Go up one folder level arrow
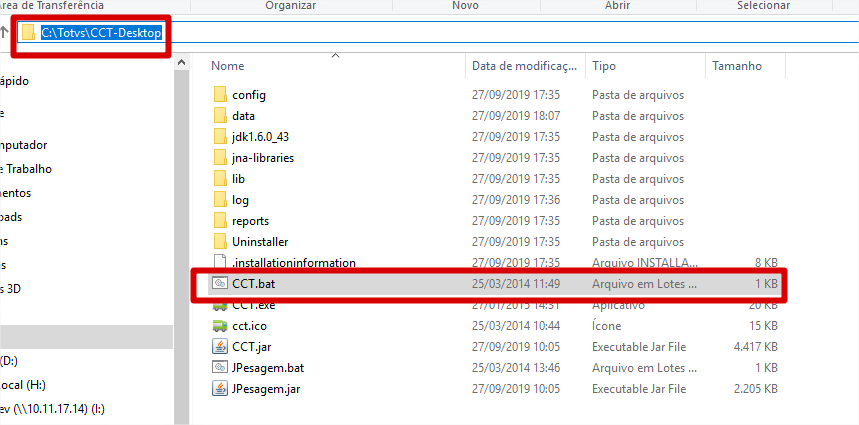Viewport: 859px width, 425px height. [4, 33]
